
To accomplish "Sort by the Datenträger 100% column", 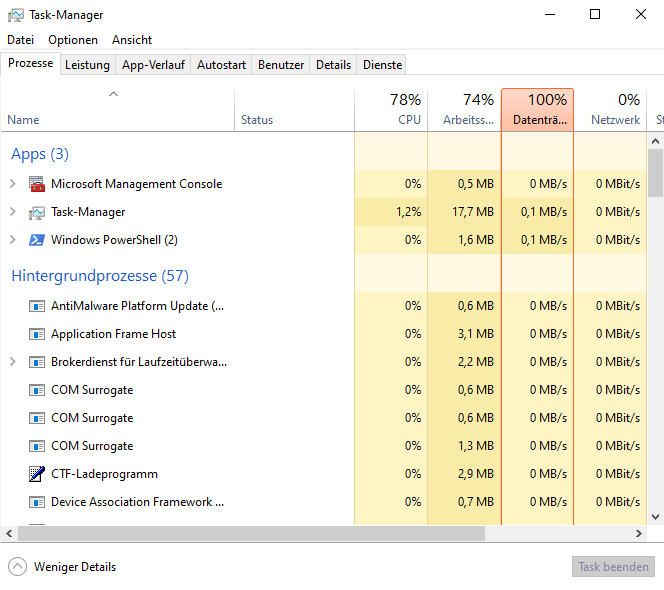I will coord(537,110).
